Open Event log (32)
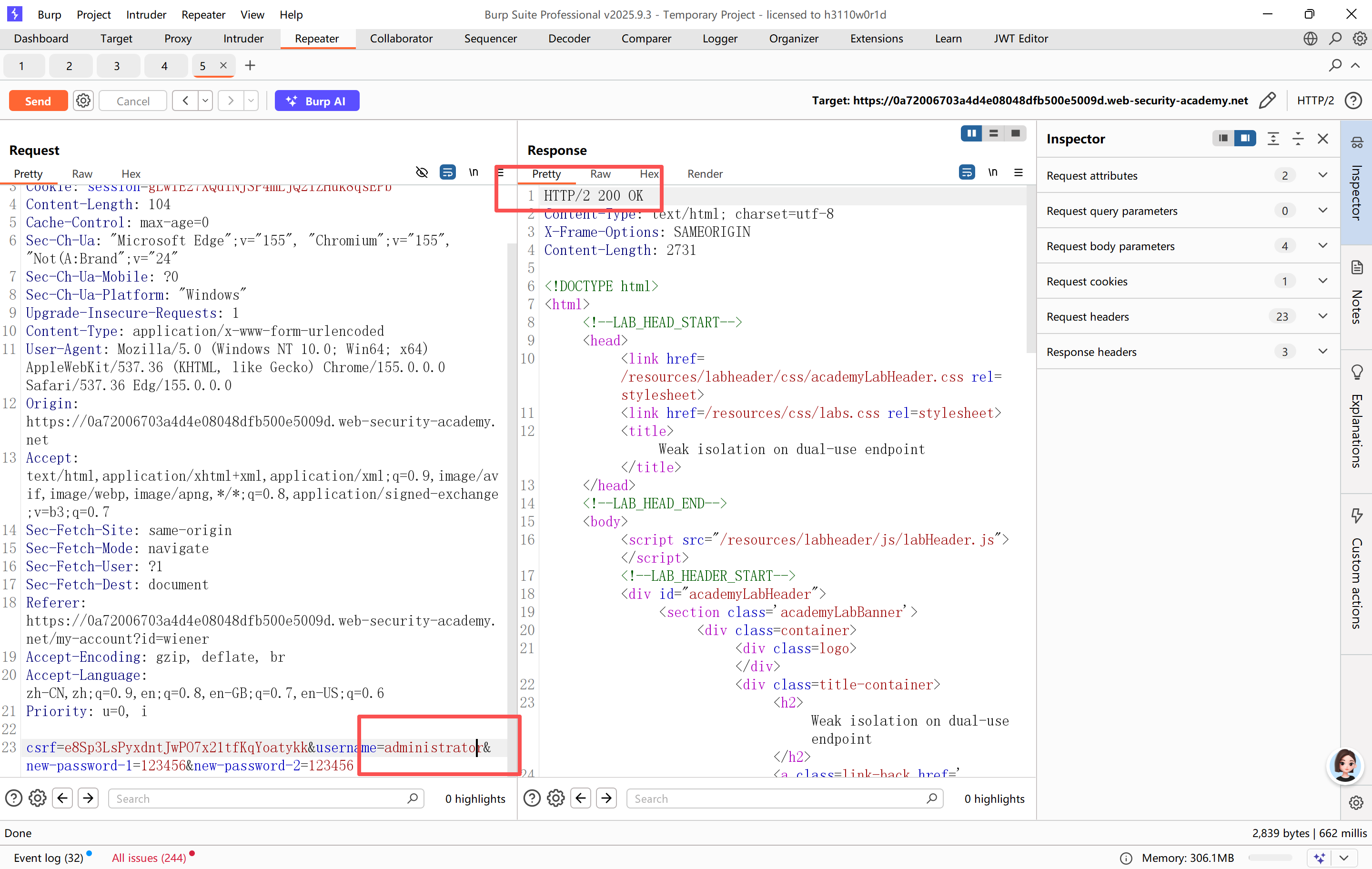 tap(49, 858)
